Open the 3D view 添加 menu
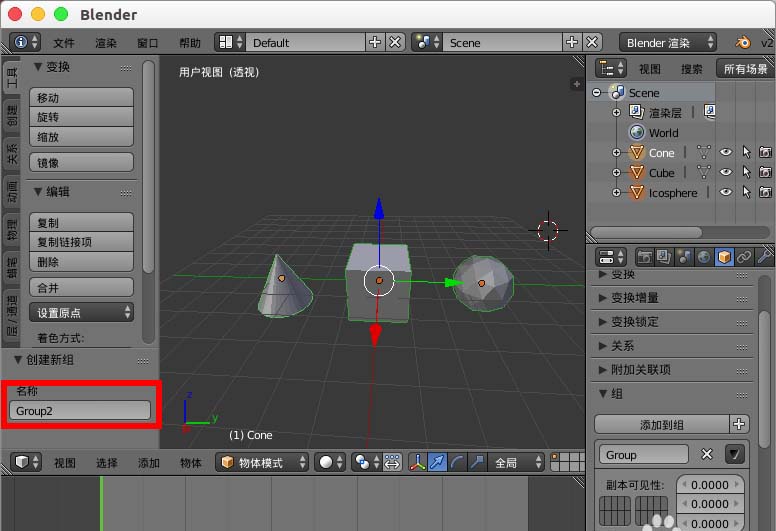This screenshot has height=531, width=776. [148, 463]
